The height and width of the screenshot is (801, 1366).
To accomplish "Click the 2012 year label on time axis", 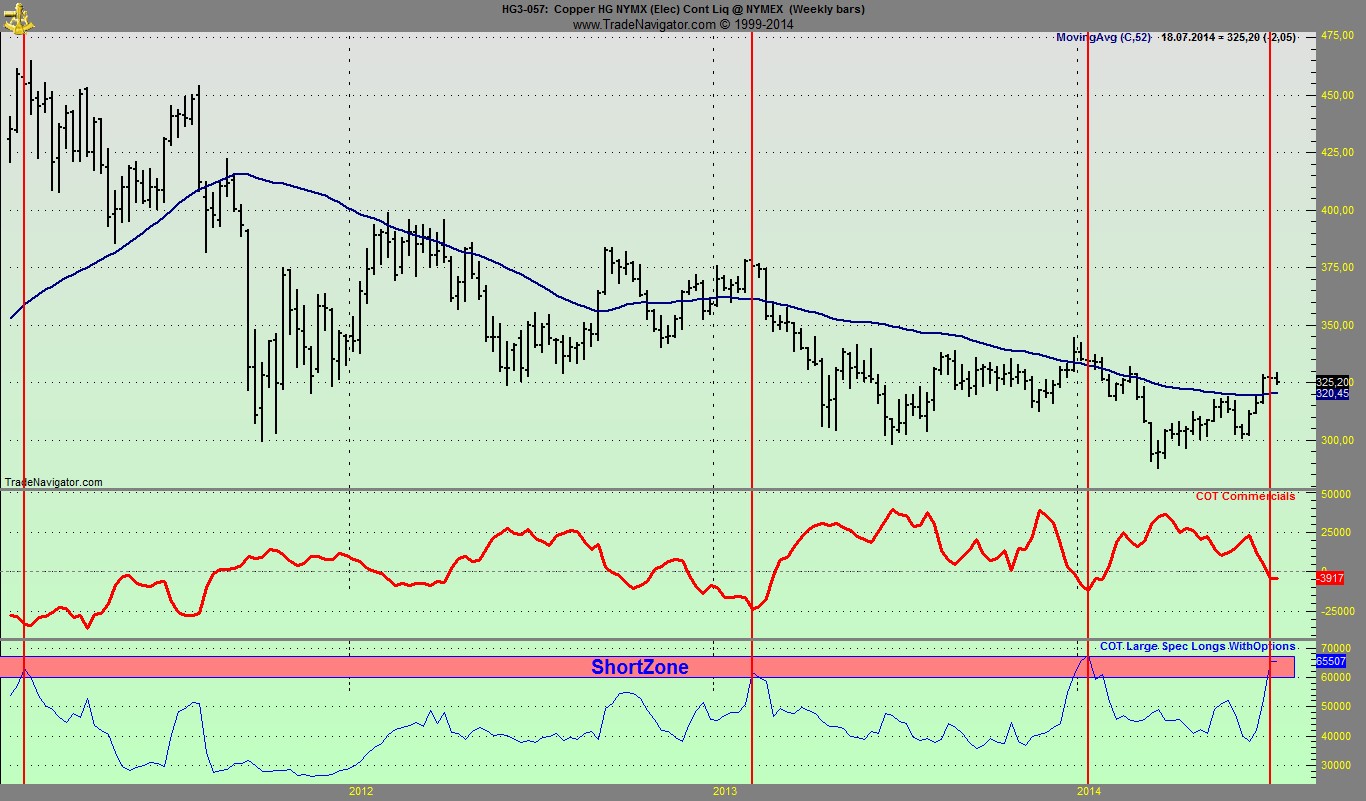I will pos(361,792).
